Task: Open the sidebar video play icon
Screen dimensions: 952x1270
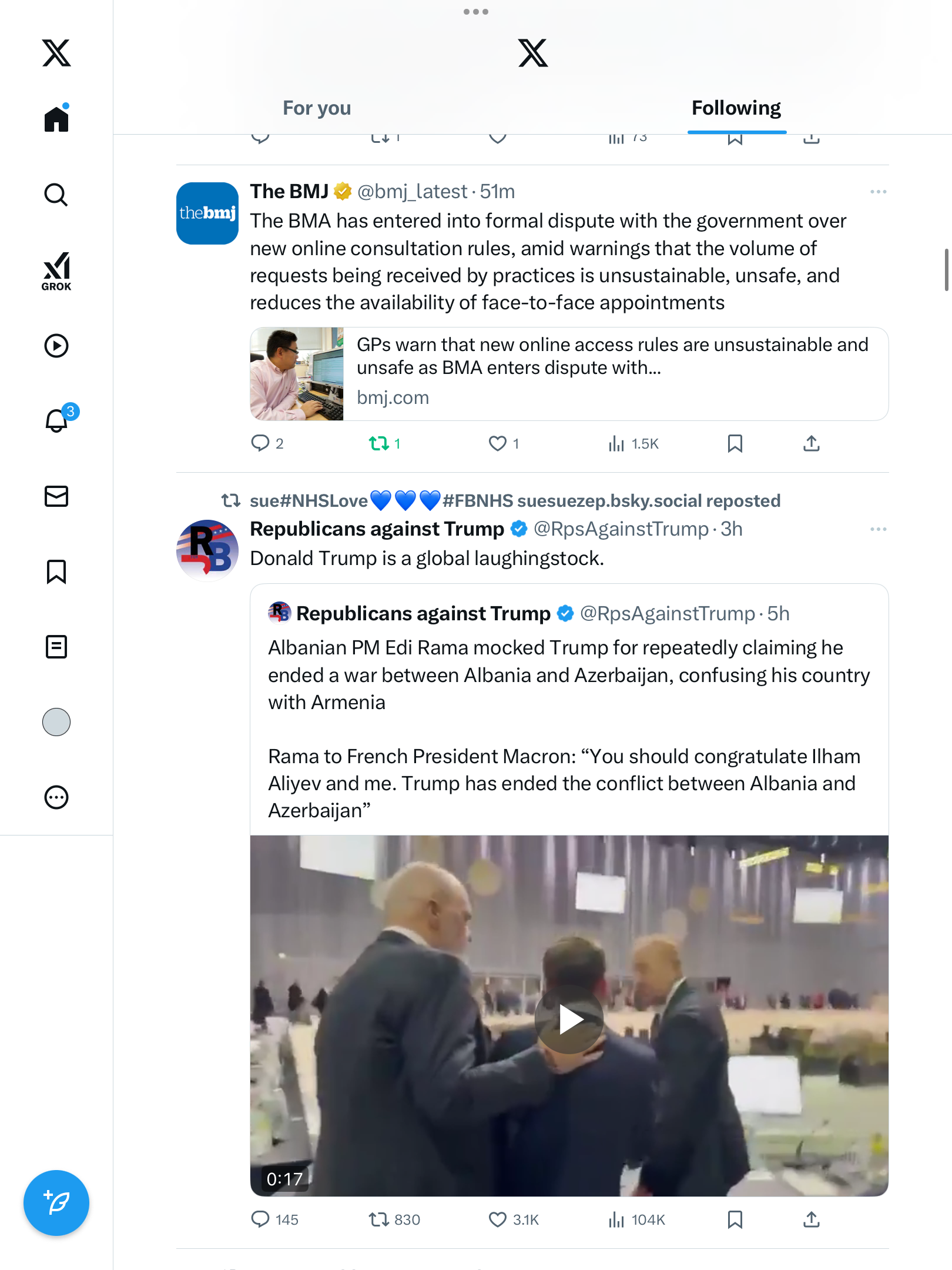Action: (56, 346)
